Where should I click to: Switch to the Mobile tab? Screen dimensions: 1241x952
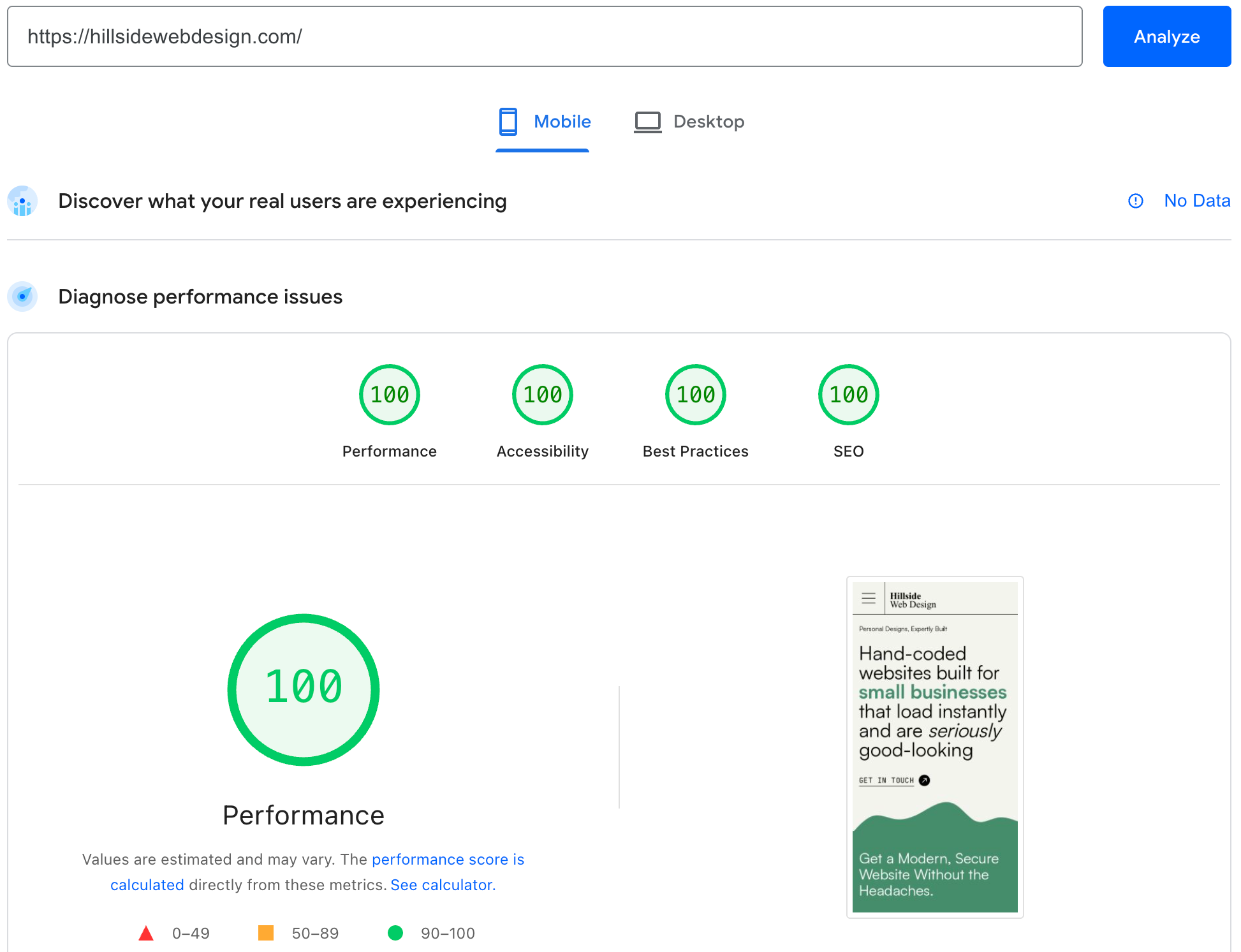[562, 121]
